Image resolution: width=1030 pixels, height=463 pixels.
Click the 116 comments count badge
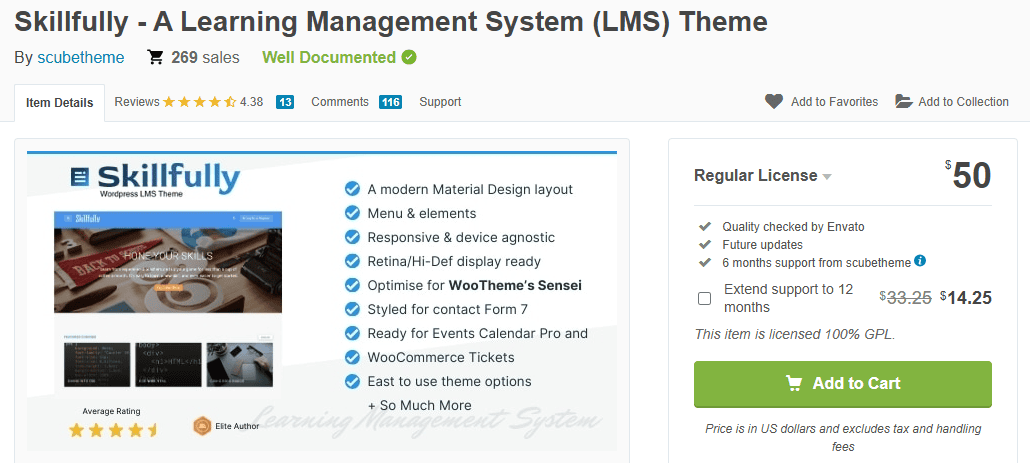(390, 102)
